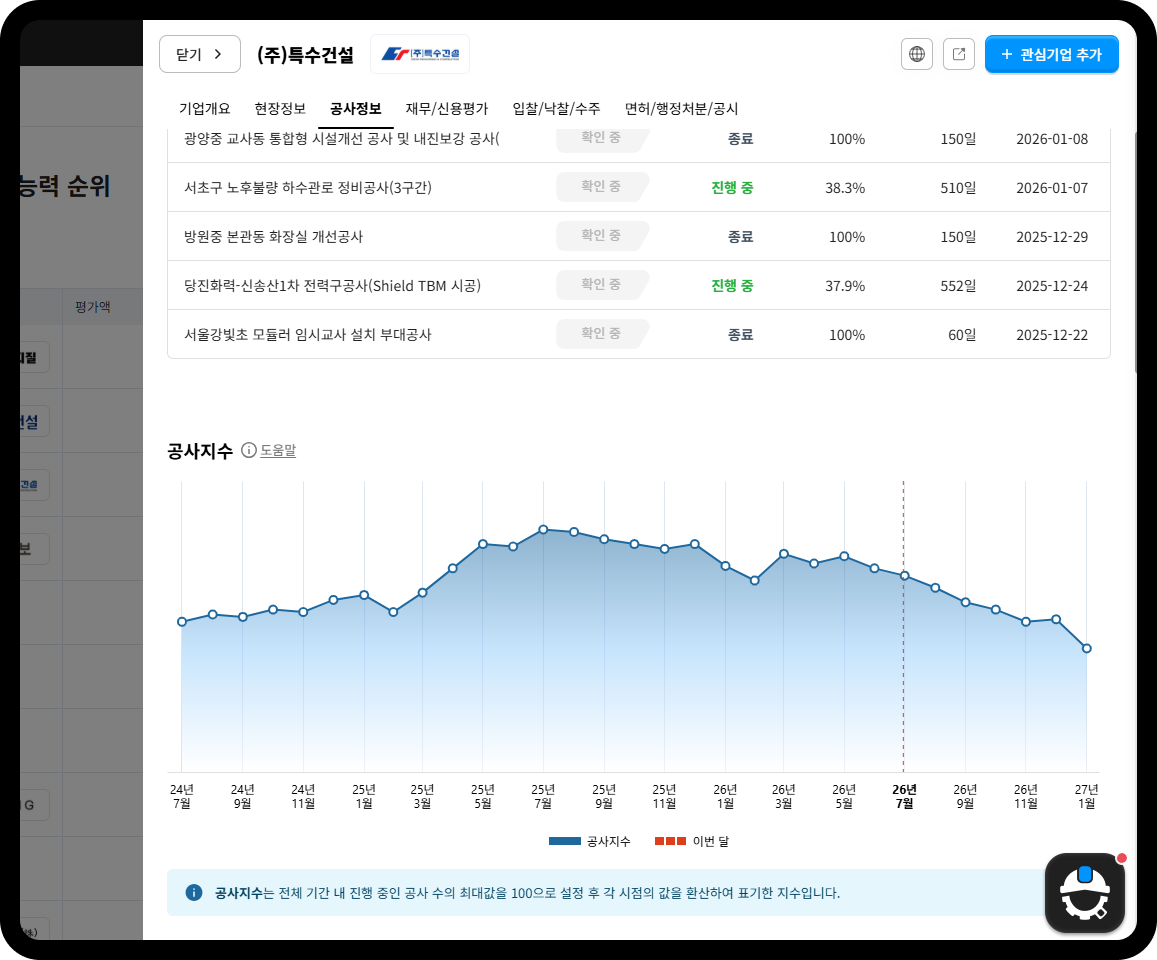Click date 2025-12-22
This screenshot has height=960, width=1157.
tap(1051, 335)
